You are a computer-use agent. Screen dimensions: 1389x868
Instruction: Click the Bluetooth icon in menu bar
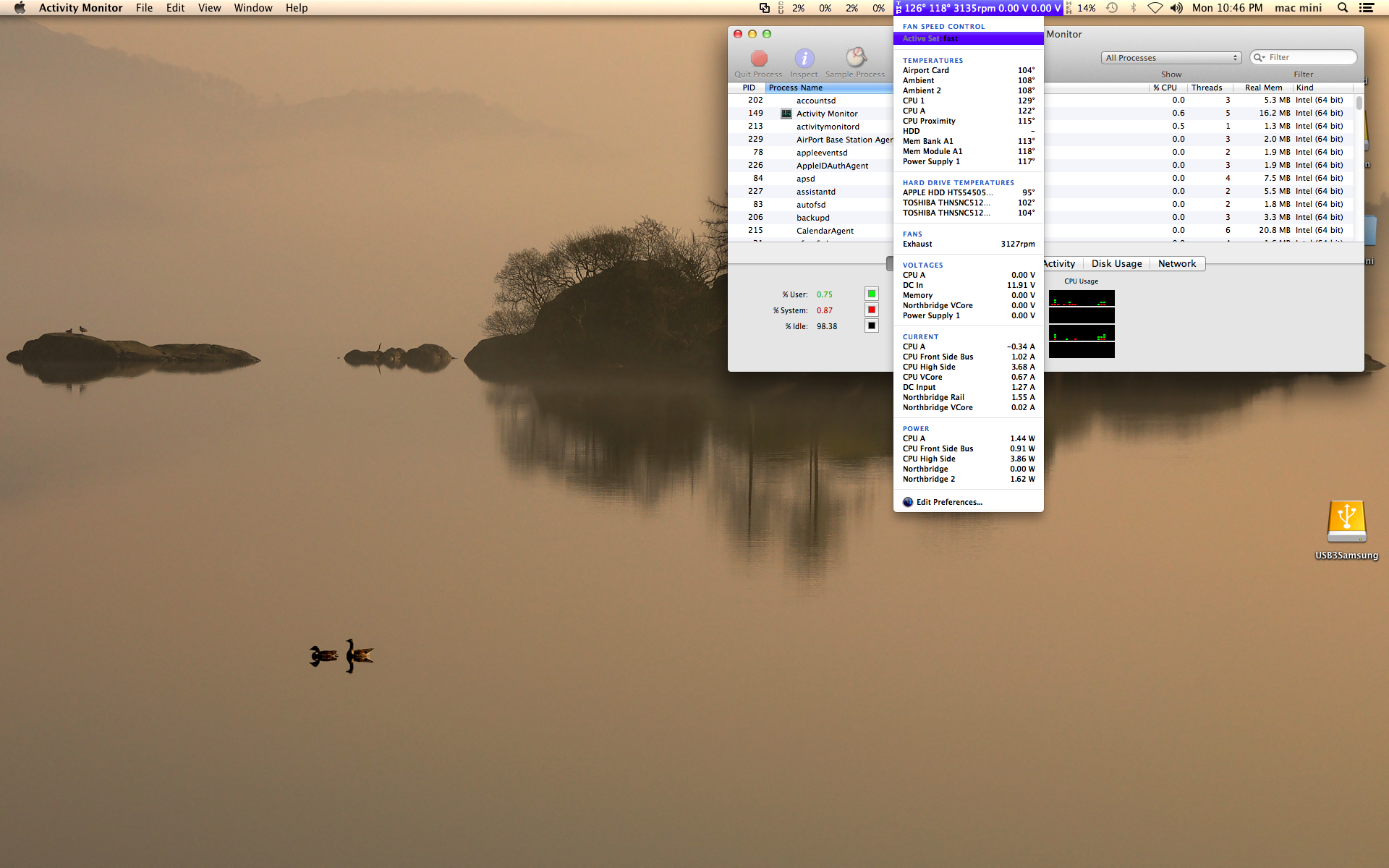pos(1133,8)
